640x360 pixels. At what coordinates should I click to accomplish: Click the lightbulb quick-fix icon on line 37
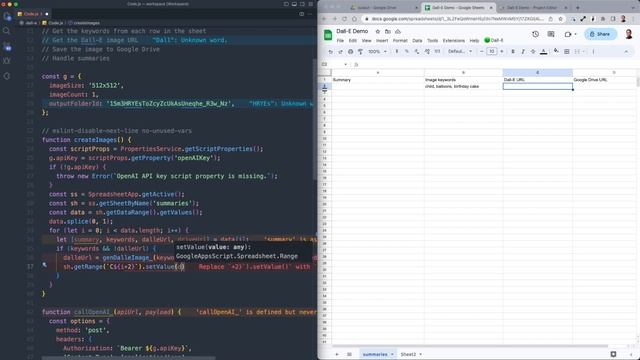click(44, 265)
